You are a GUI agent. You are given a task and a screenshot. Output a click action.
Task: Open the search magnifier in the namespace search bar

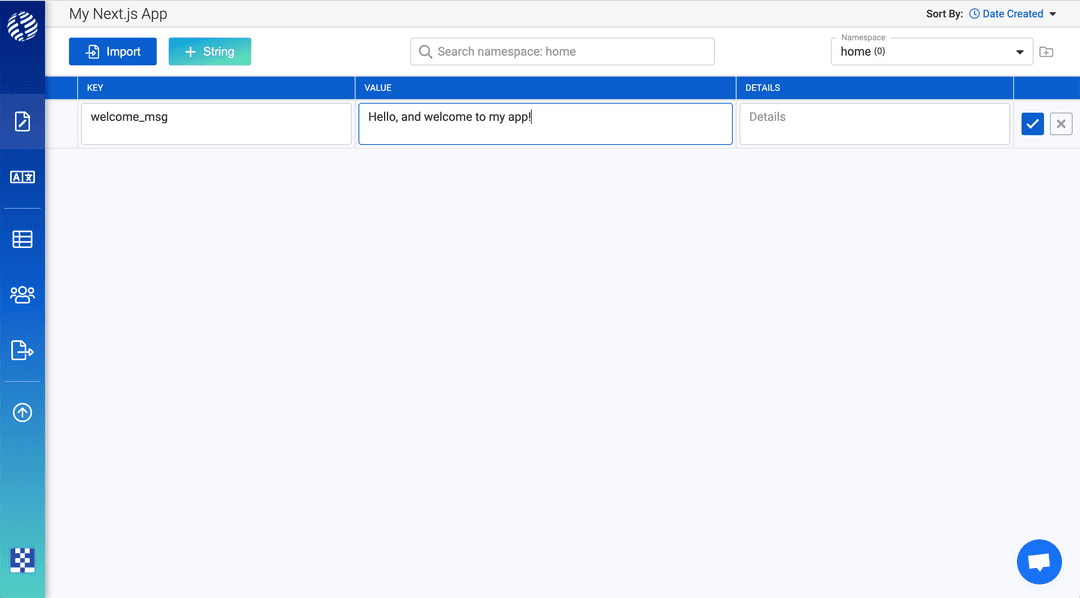[x=425, y=51]
